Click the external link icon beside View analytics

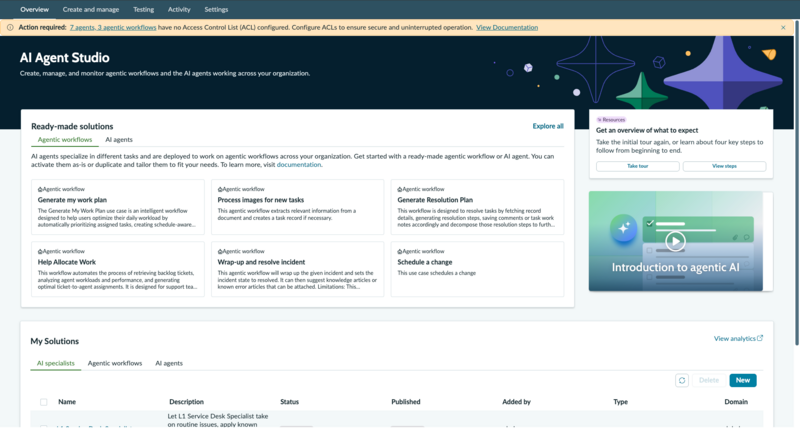click(x=760, y=338)
